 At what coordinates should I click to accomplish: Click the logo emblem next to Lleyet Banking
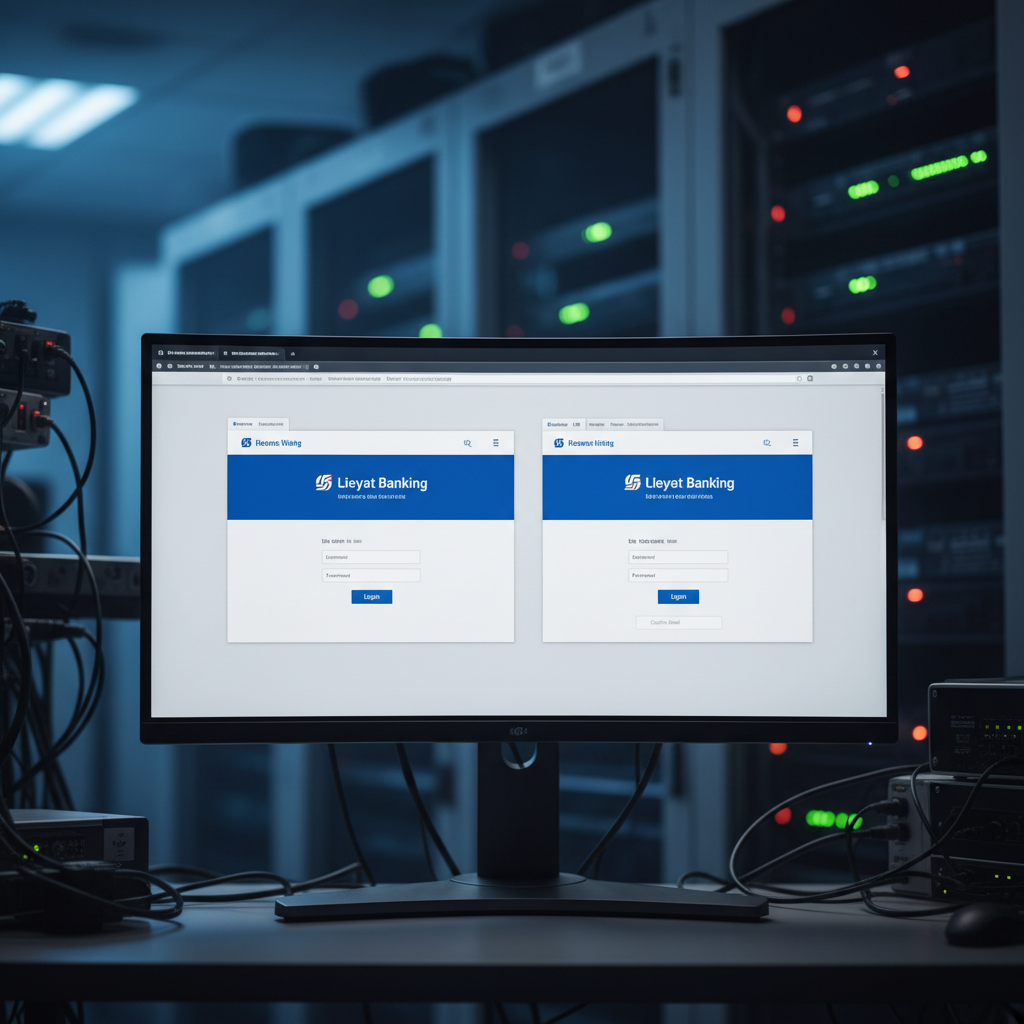tap(632, 483)
